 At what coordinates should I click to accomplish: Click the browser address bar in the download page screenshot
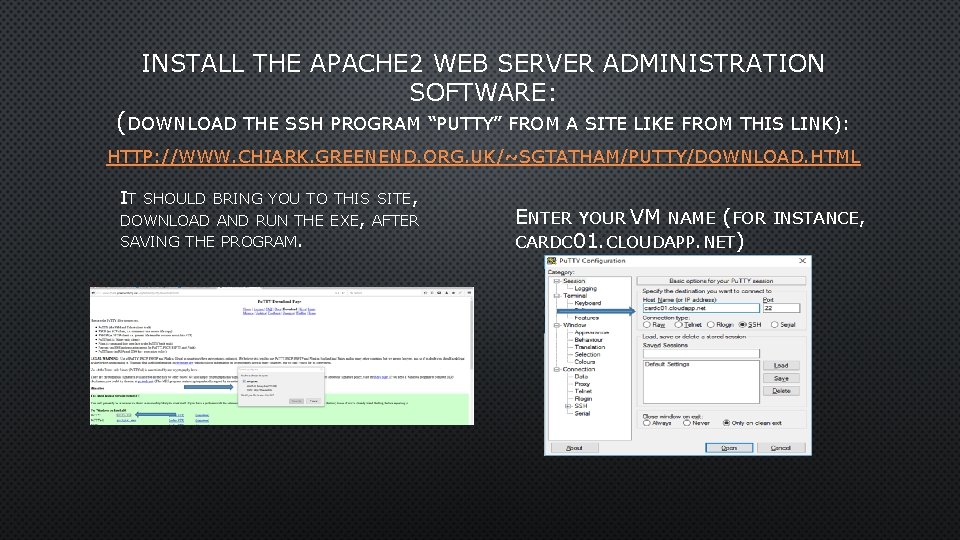[x=219, y=293]
